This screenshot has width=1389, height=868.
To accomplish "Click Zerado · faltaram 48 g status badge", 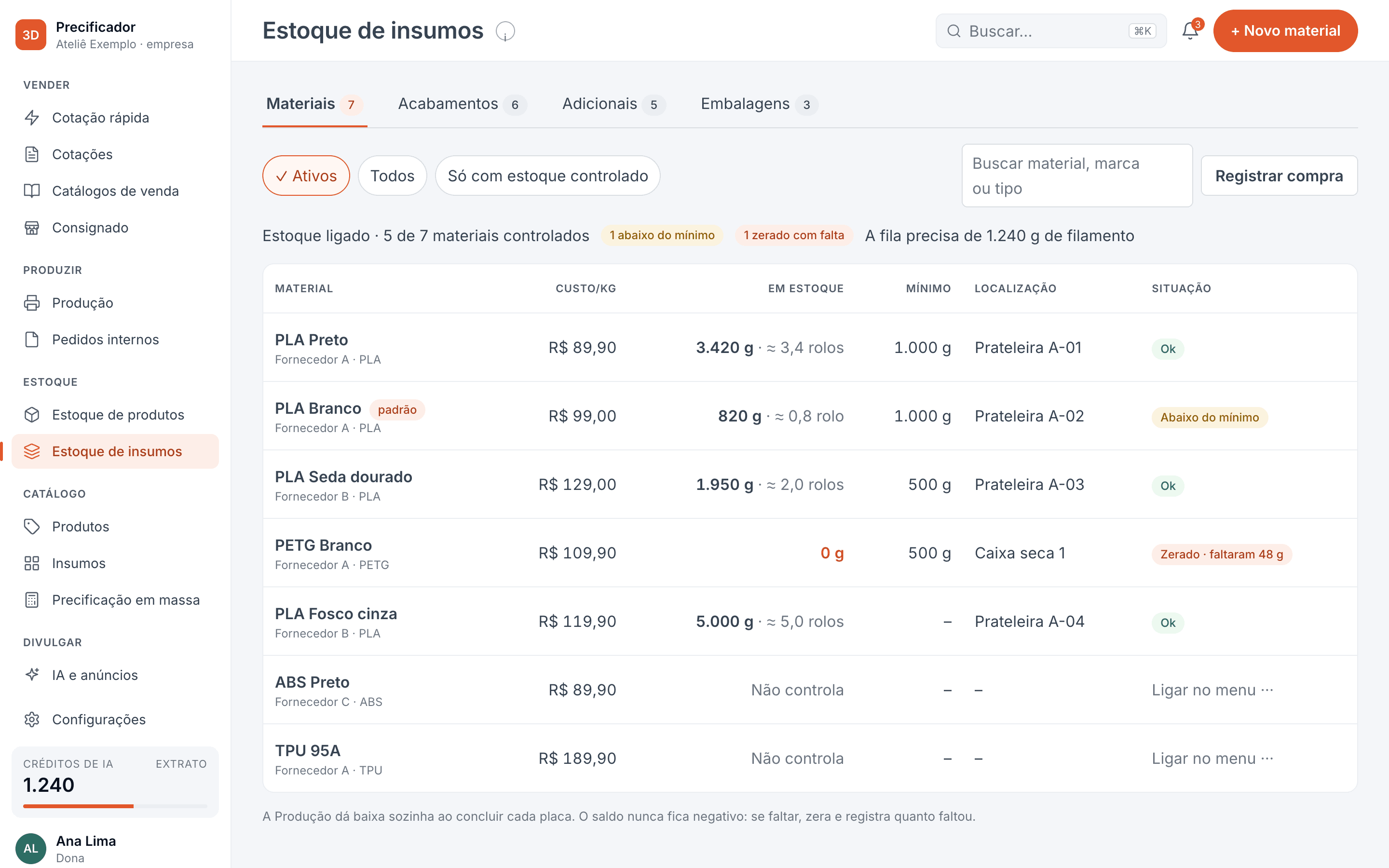I will (1221, 555).
